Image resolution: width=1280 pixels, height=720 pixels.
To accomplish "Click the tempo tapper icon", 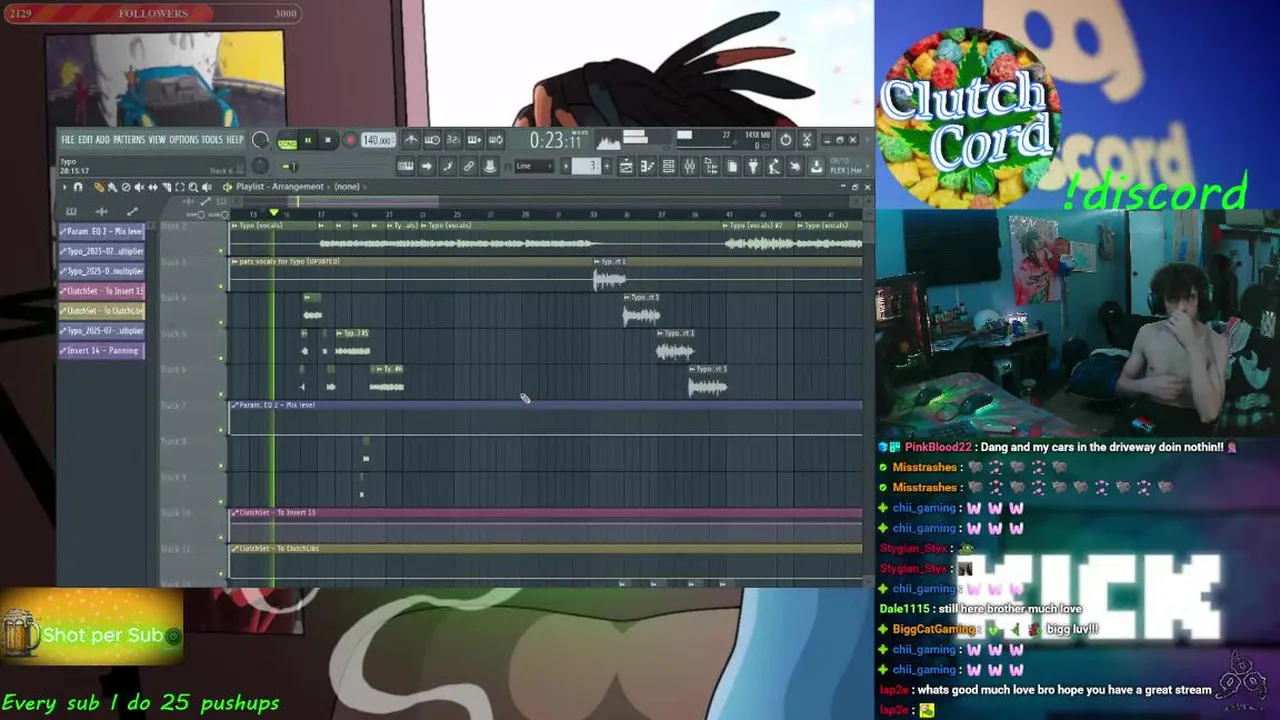I will pyautogui.click(x=774, y=166).
